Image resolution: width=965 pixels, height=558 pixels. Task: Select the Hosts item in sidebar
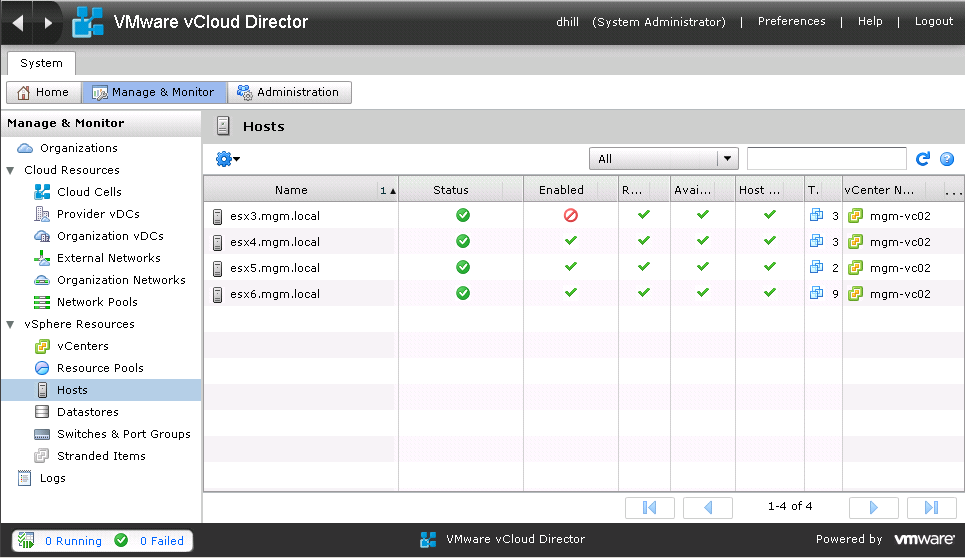102,390
